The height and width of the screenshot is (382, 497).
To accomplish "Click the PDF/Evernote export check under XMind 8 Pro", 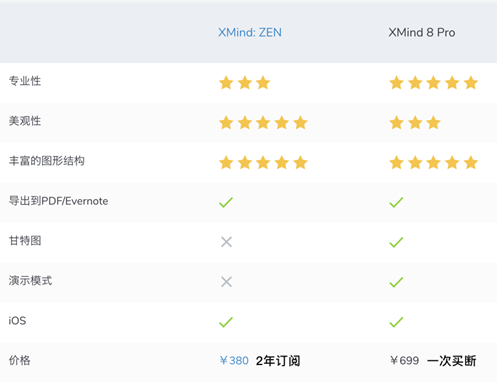I will click(396, 202).
